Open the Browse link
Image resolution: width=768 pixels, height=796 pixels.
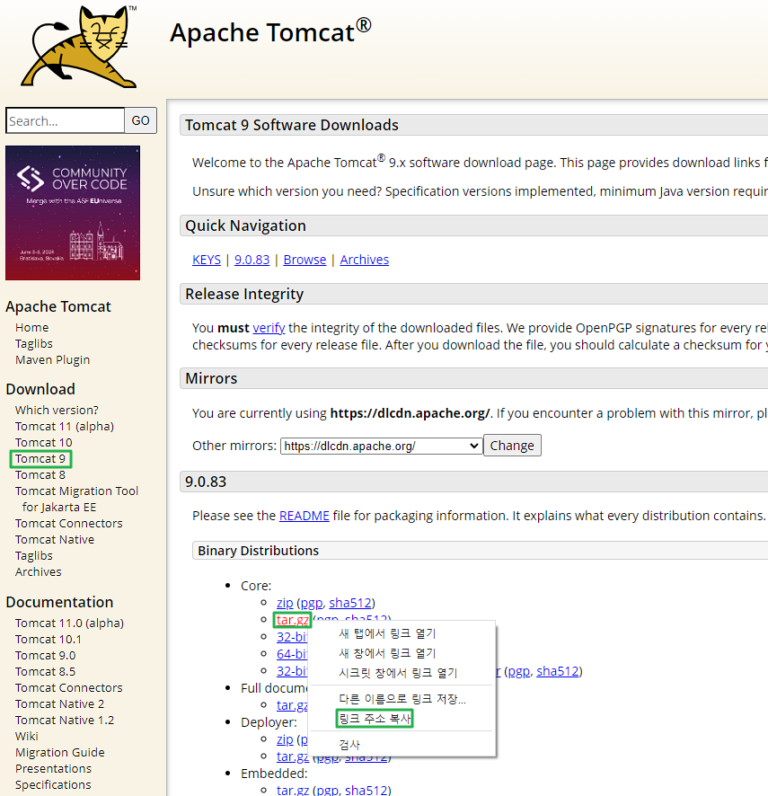[305, 259]
